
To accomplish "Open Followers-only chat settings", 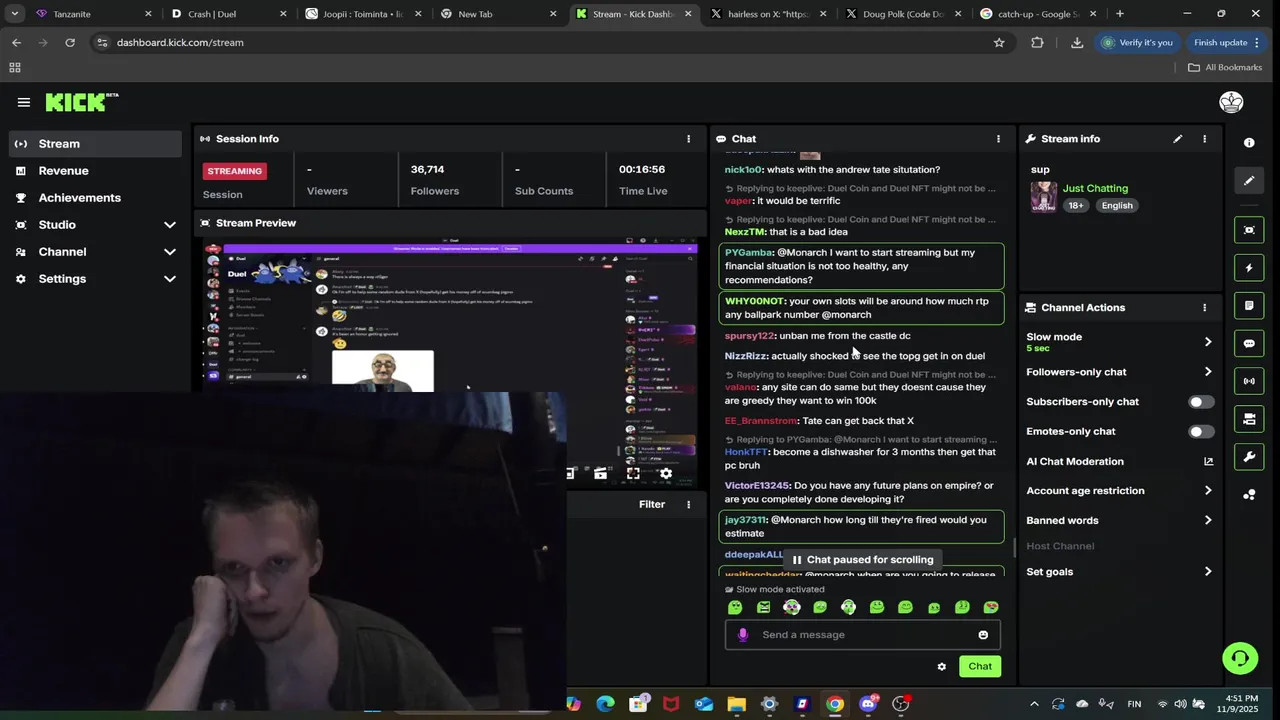I will (x=1119, y=372).
